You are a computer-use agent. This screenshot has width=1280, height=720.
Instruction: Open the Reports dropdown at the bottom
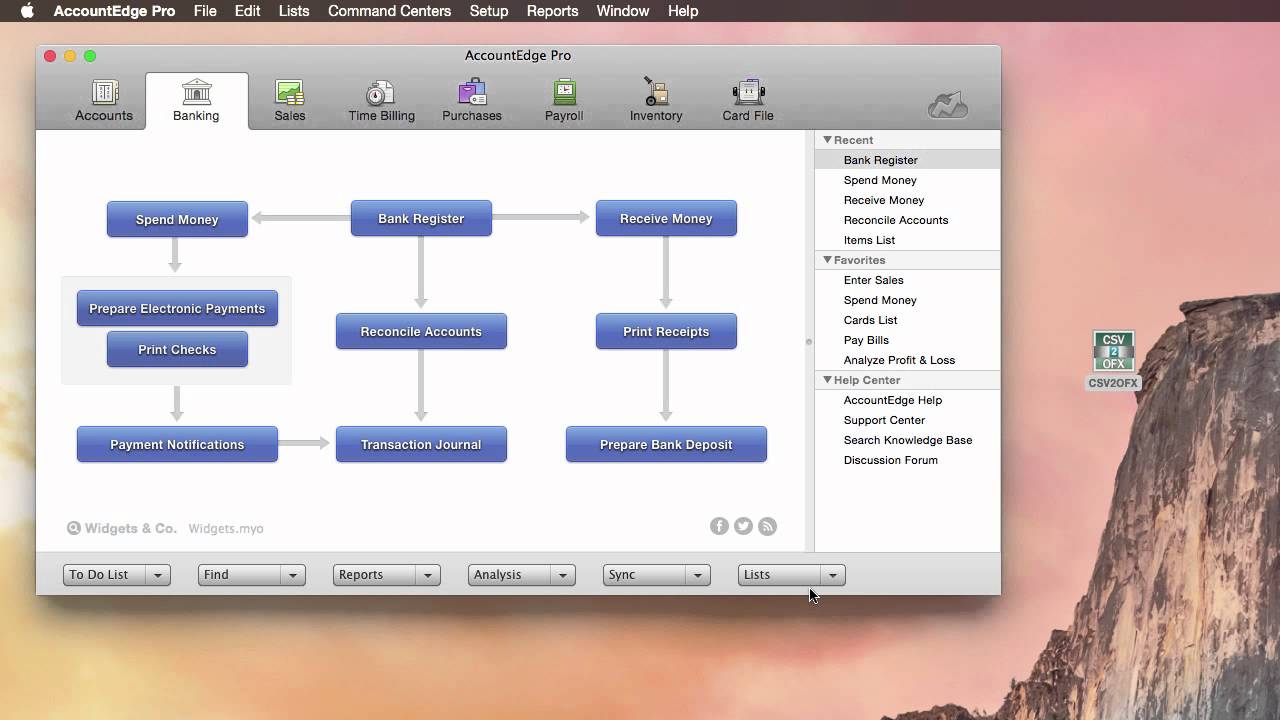pos(387,575)
